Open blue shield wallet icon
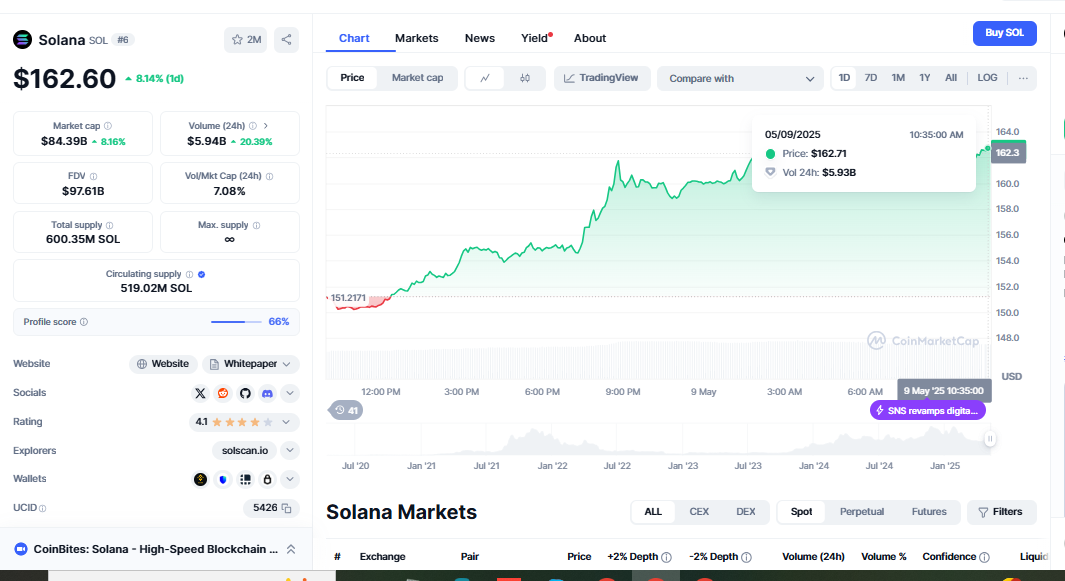 point(223,480)
